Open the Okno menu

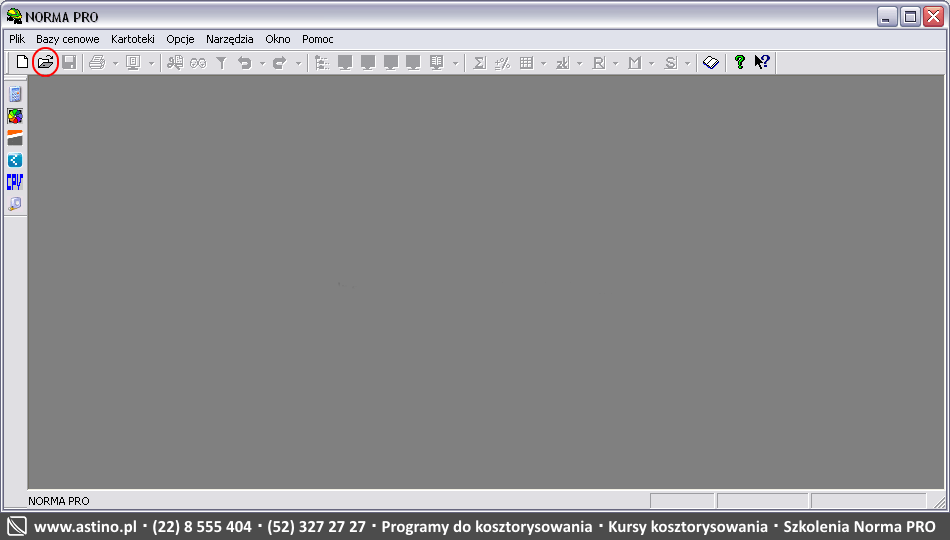pyautogui.click(x=277, y=39)
